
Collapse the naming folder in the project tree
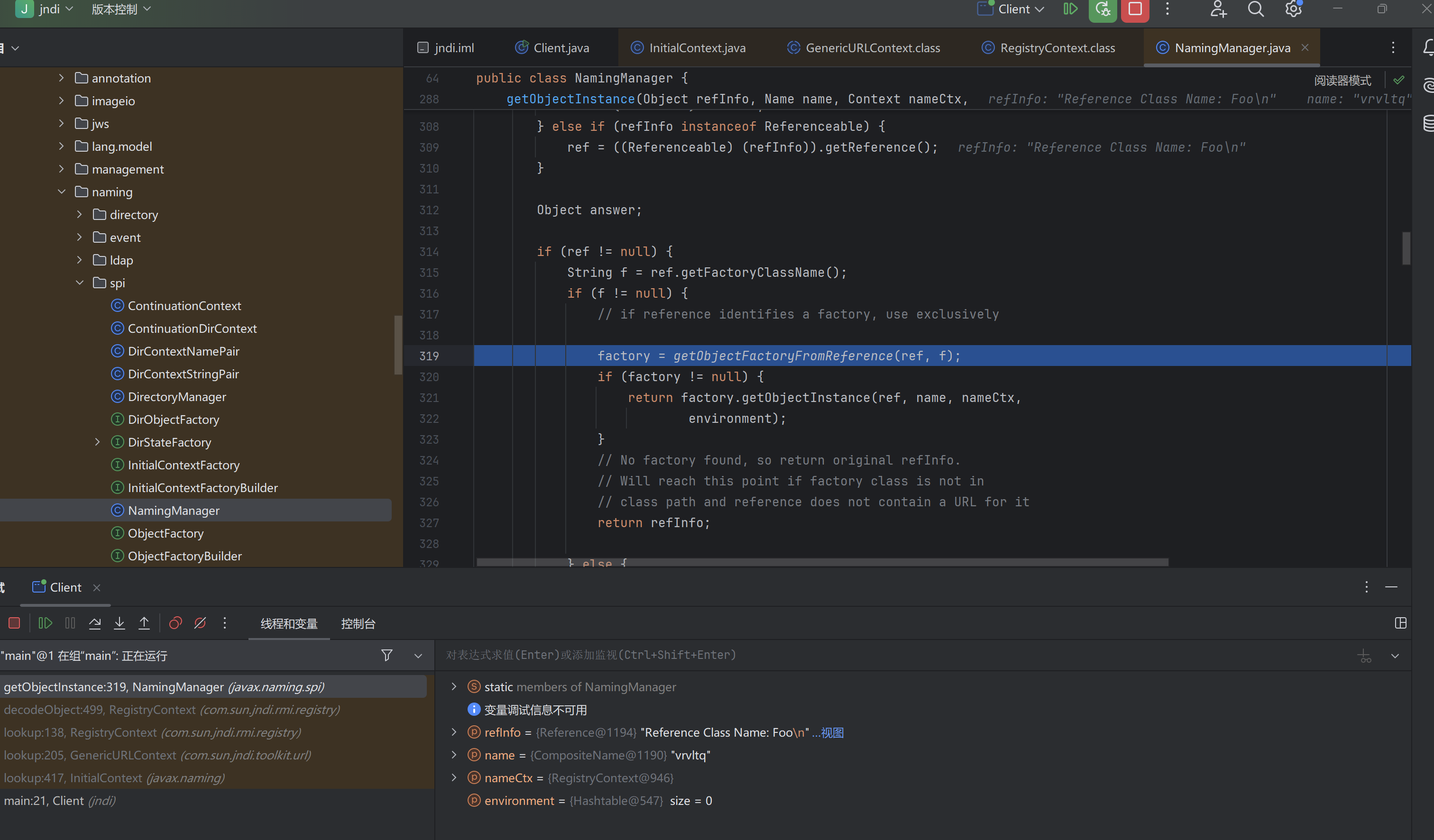coord(62,192)
